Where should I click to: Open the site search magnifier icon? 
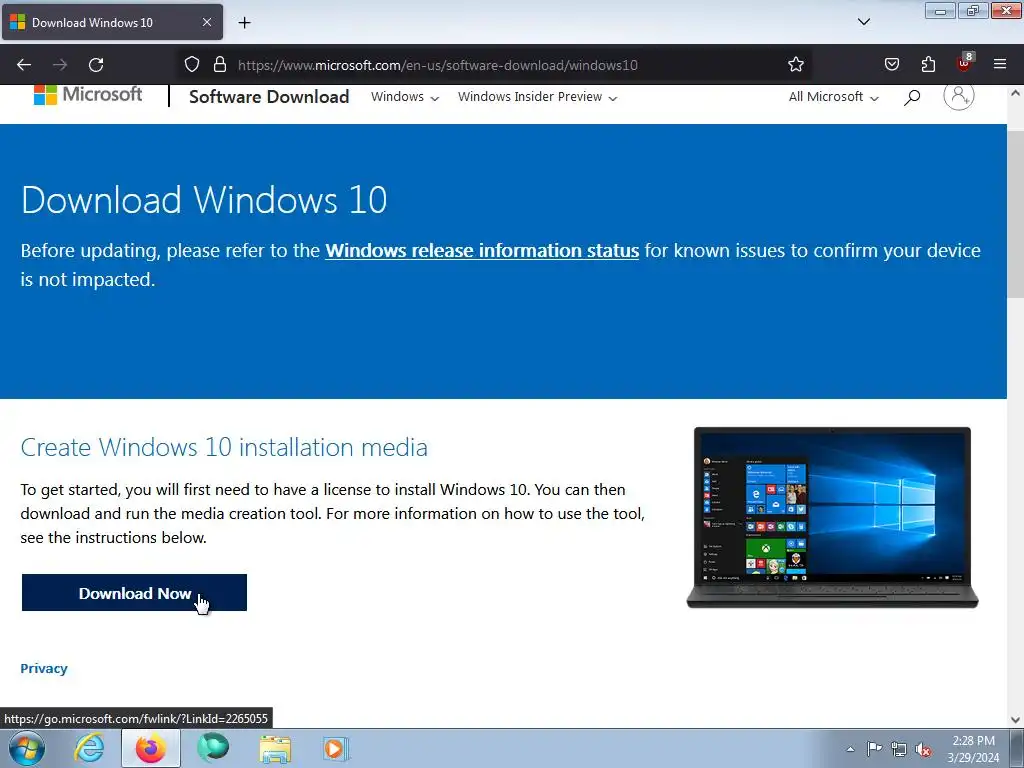click(x=912, y=97)
